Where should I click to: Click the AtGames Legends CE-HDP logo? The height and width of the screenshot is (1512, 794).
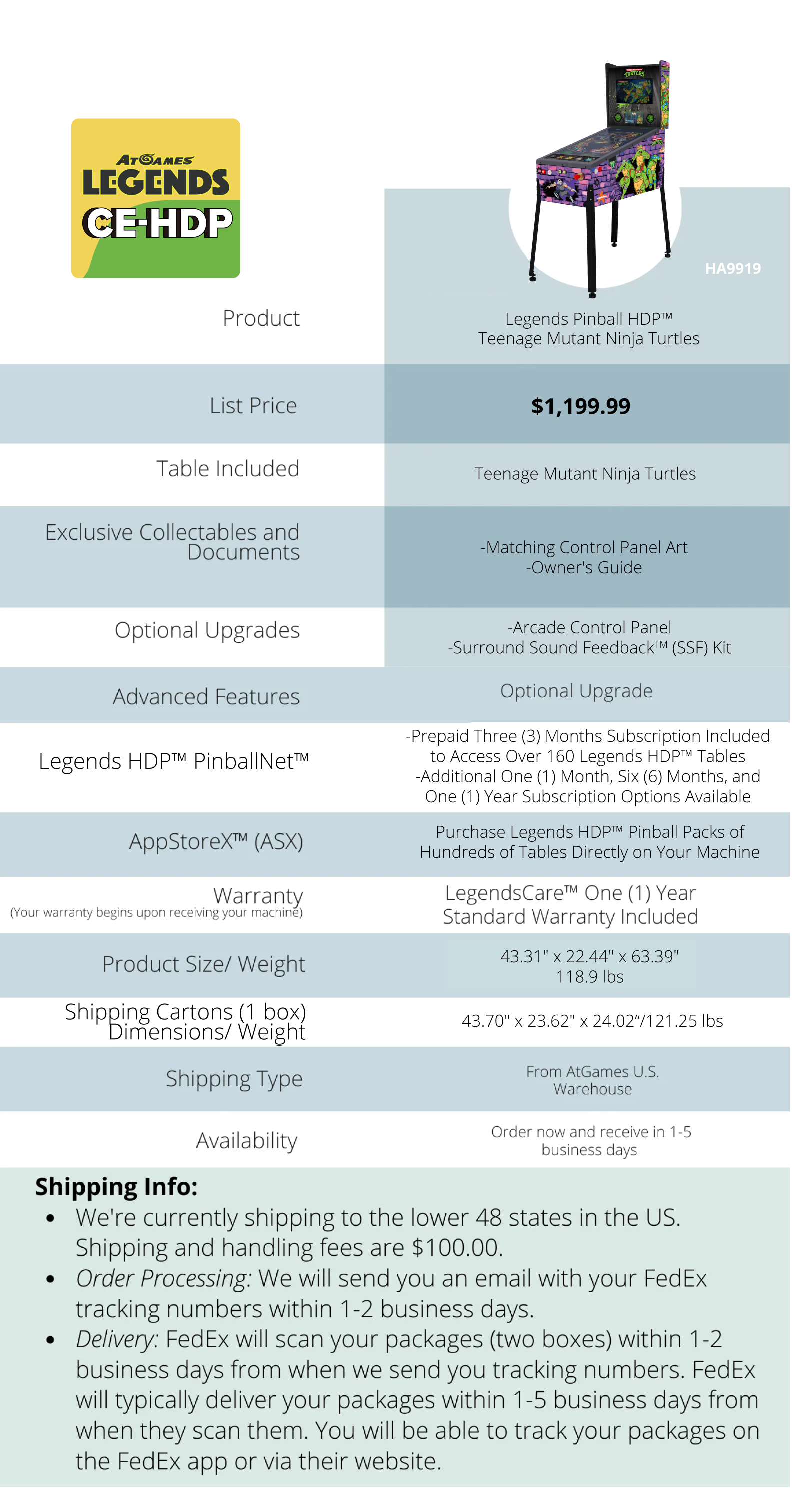[x=155, y=198]
